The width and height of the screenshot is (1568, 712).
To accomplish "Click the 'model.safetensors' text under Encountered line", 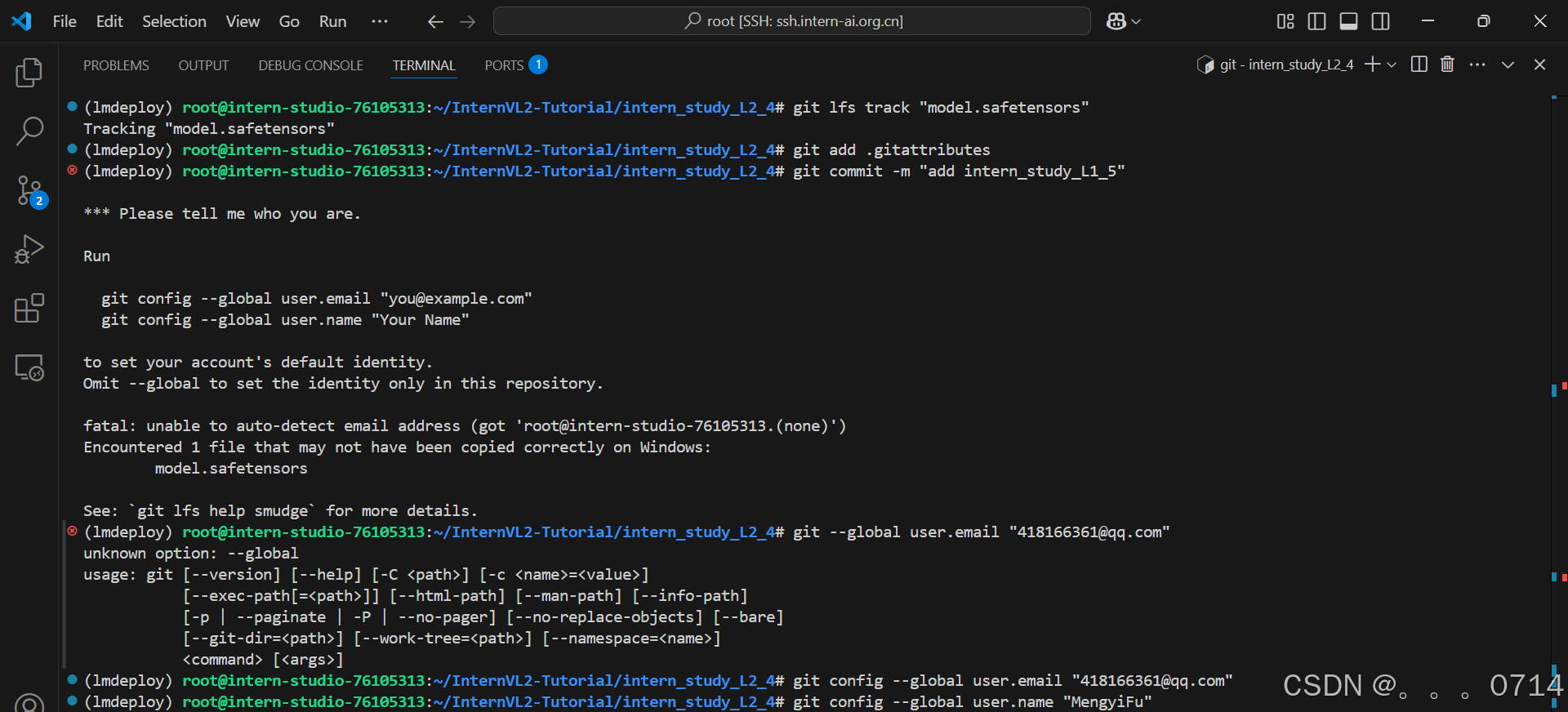I will (231, 469).
